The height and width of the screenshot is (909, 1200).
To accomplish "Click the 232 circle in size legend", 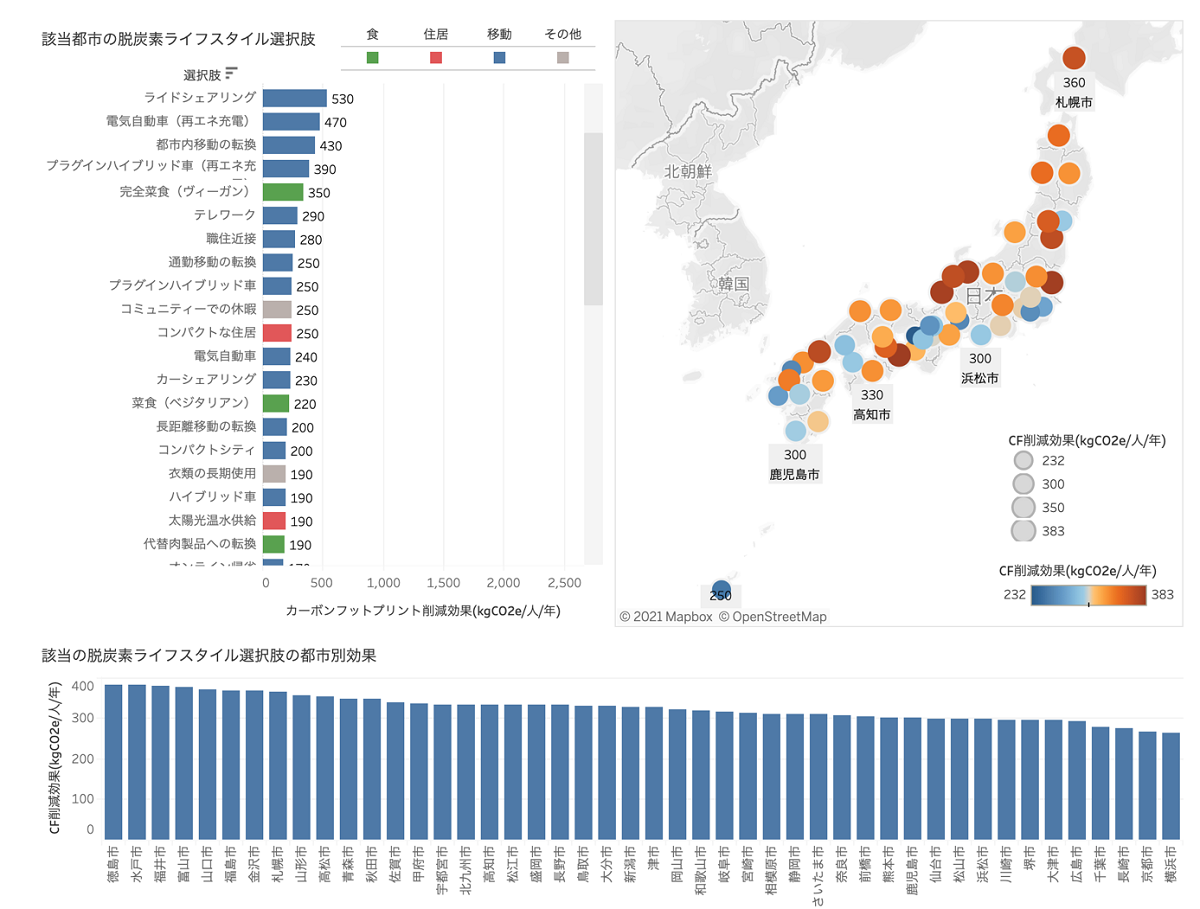I will 1023,461.
